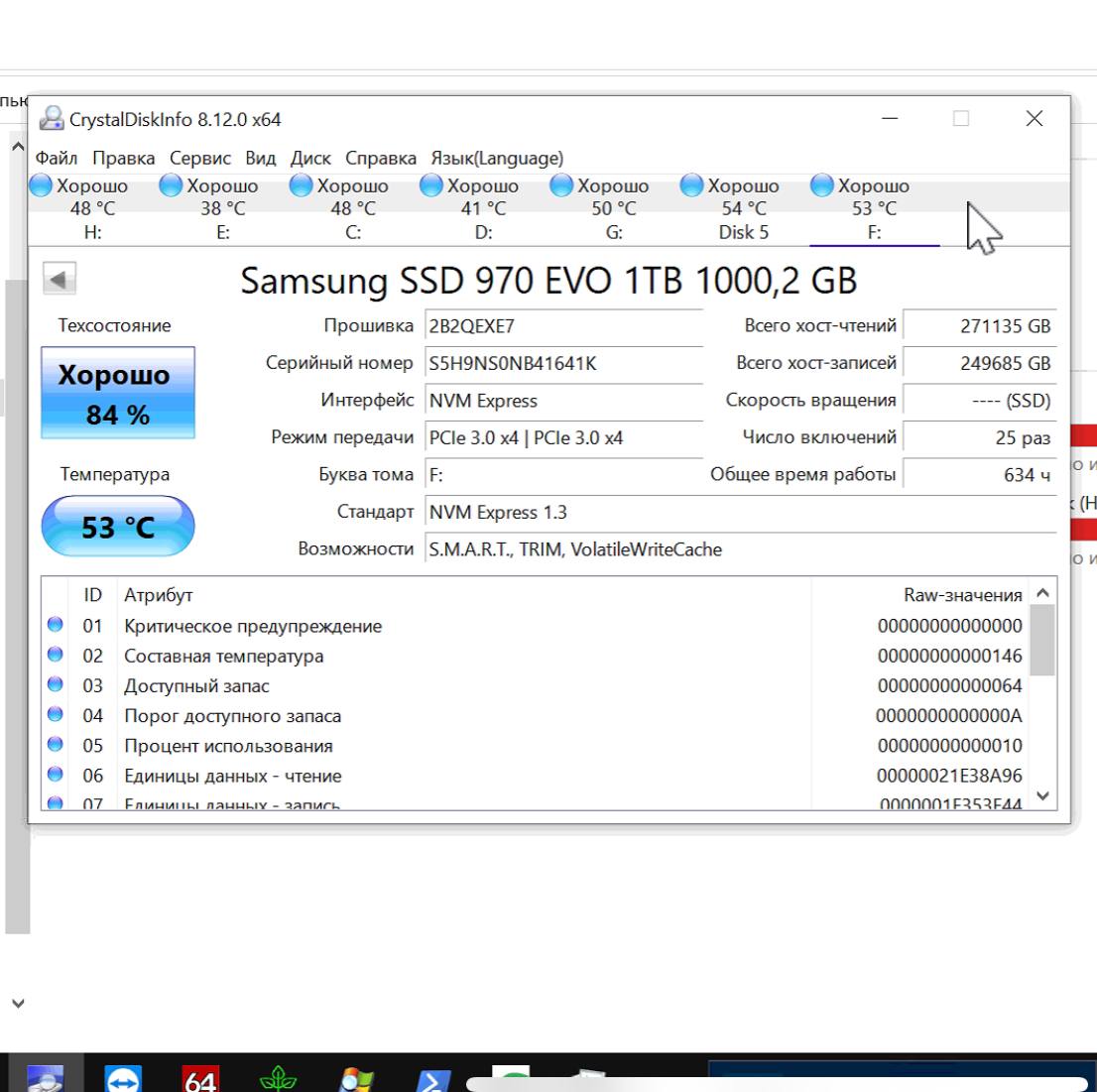This screenshot has height=1092, width=1097.
Task: Open the Правка menu
Action: pos(124,159)
